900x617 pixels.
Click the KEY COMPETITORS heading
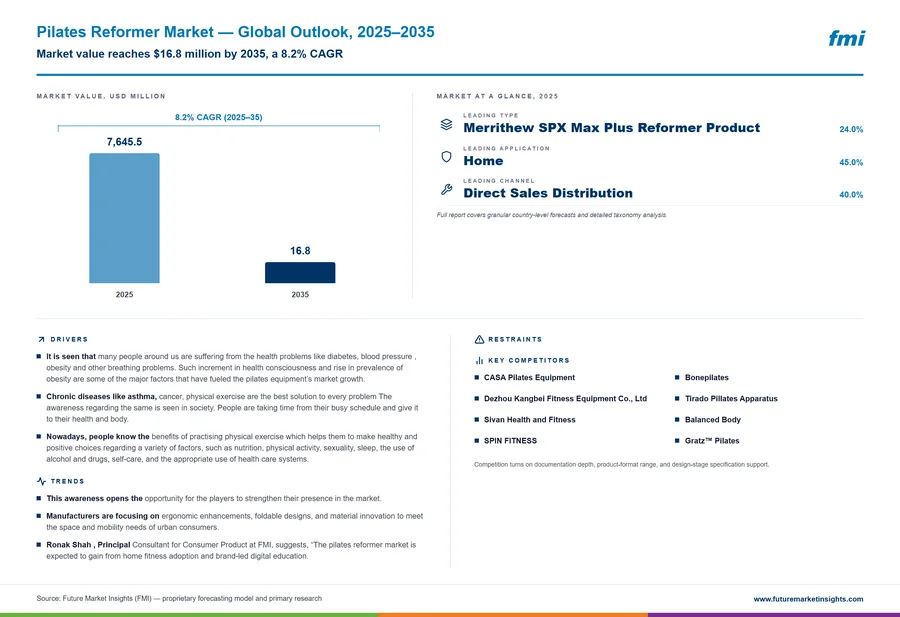pyautogui.click(x=529, y=360)
